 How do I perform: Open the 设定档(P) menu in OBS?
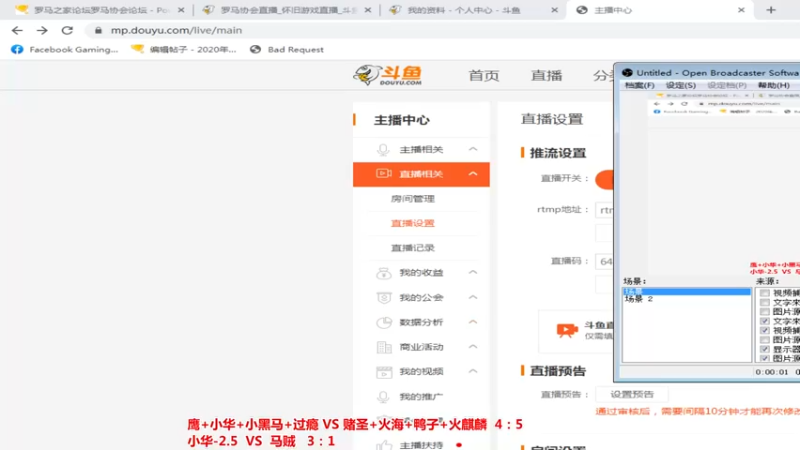coord(727,85)
